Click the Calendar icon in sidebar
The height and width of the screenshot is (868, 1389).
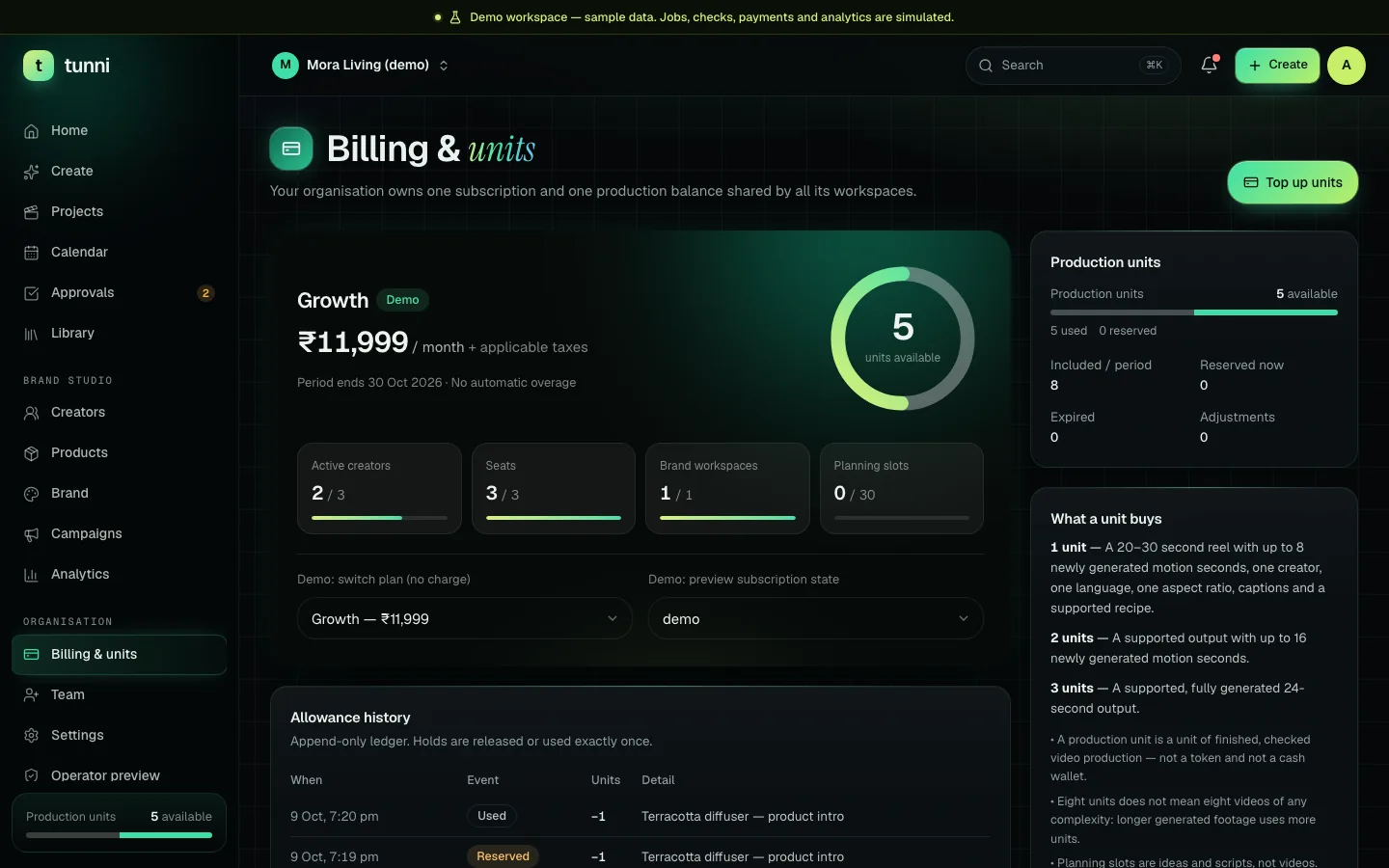(31, 253)
